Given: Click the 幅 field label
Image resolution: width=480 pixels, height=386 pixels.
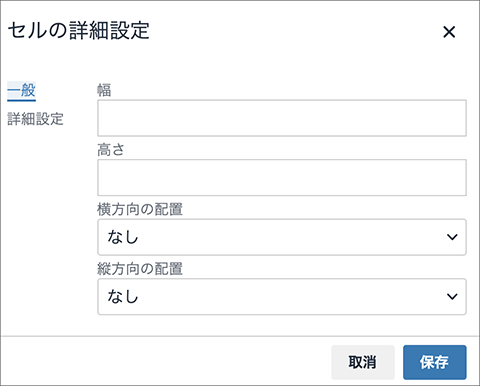Looking at the screenshot, I should tap(104, 90).
